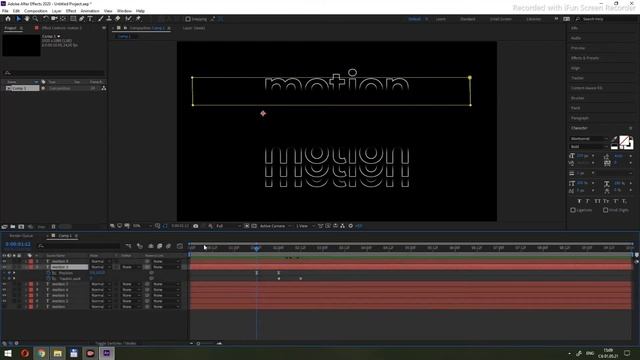The height and width of the screenshot is (360, 640).
Task: Open the Effect menu
Action: 71,11
